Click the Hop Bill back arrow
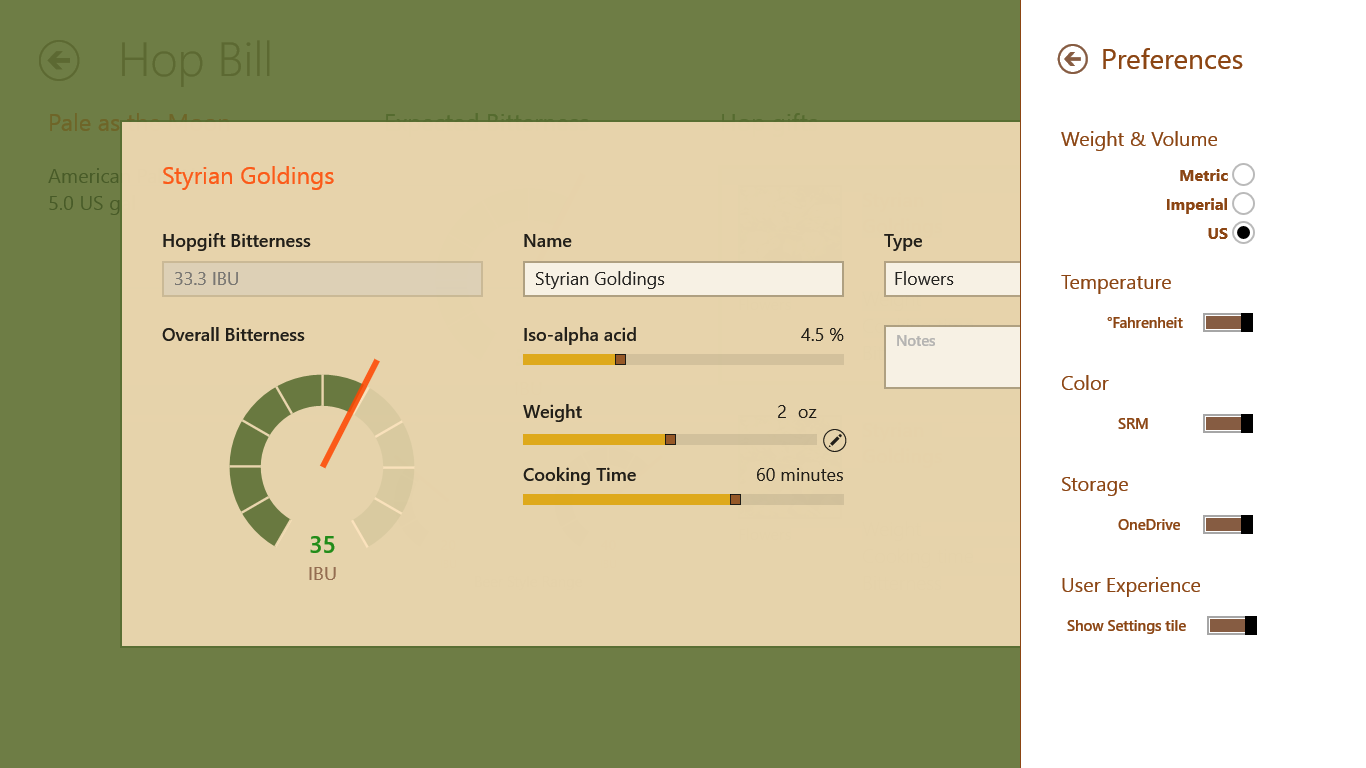Viewport: 1366px width, 768px height. (59, 60)
